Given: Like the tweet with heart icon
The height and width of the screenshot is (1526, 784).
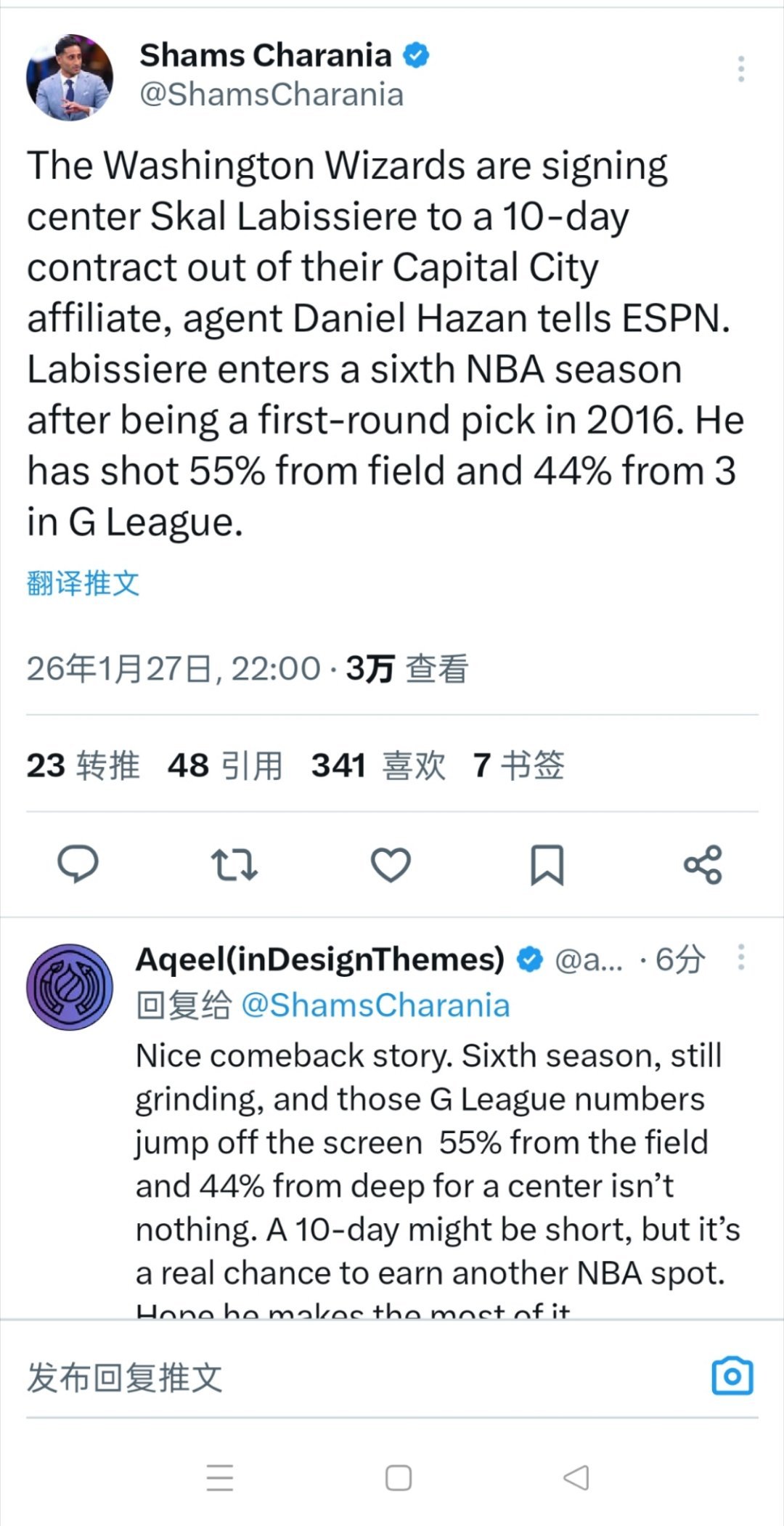Looking at the screenshot, I should [391, 864].
